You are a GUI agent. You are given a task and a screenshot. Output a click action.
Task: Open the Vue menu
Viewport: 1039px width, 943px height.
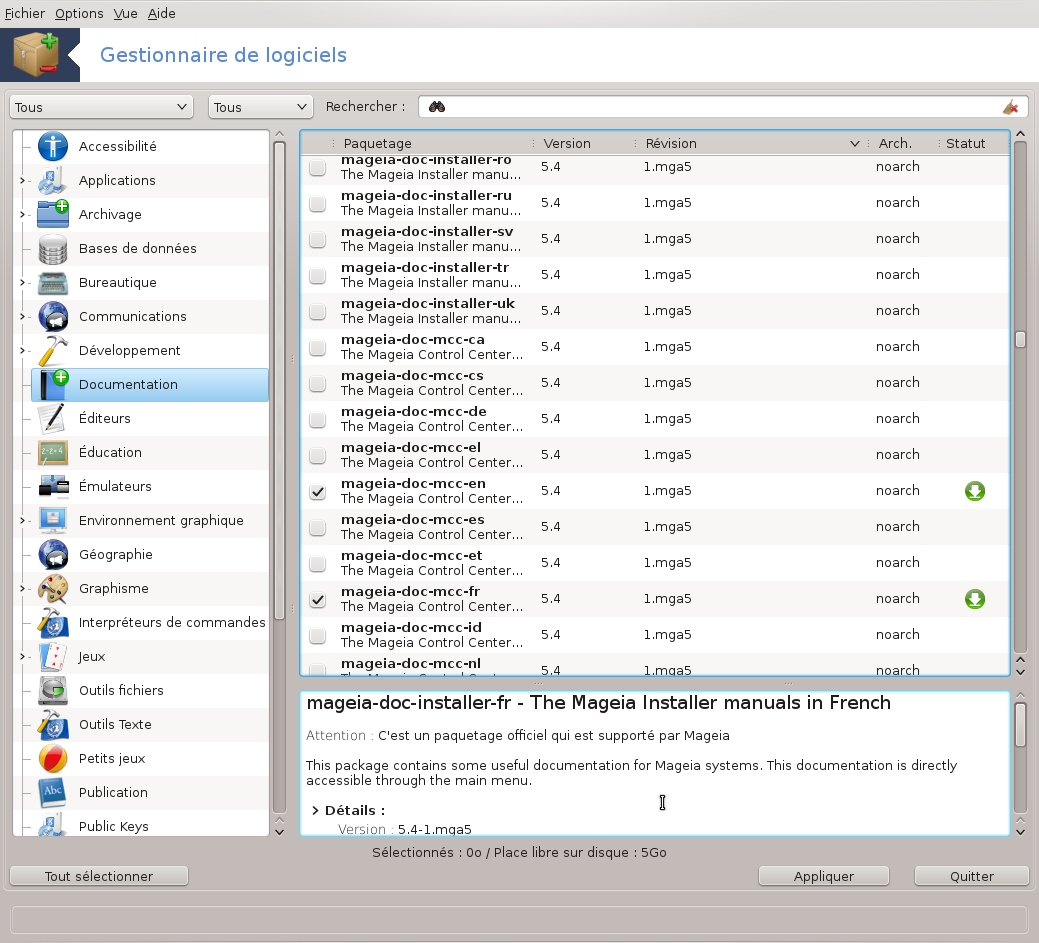point(125,13)
